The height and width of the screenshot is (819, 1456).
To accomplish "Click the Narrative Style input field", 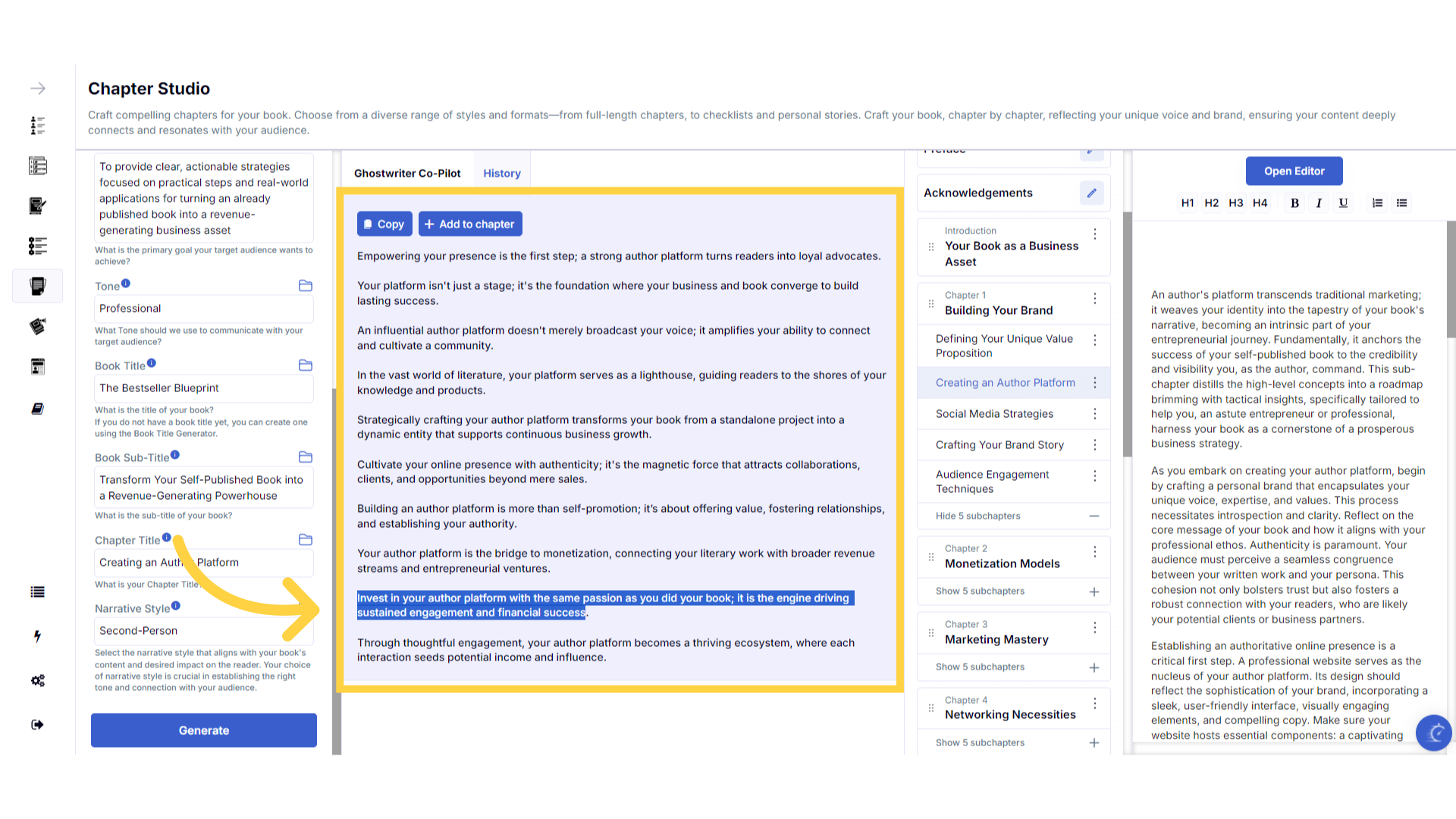I will [x=203, y=631].
